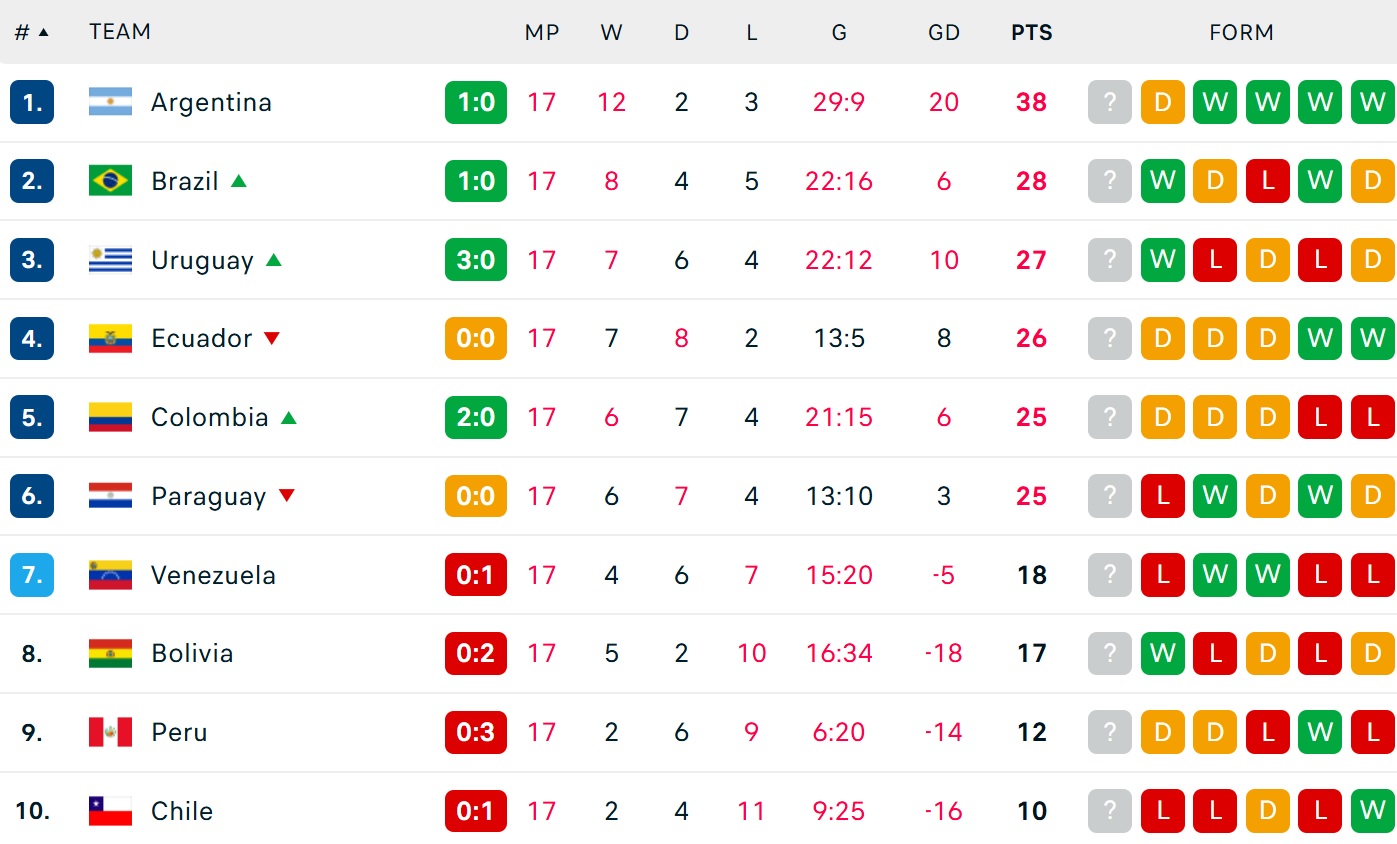Viewport: 1397px width, 844px height.
Task: Click Uruguay's green 3:0 live score badge
Action: point(476,260)
